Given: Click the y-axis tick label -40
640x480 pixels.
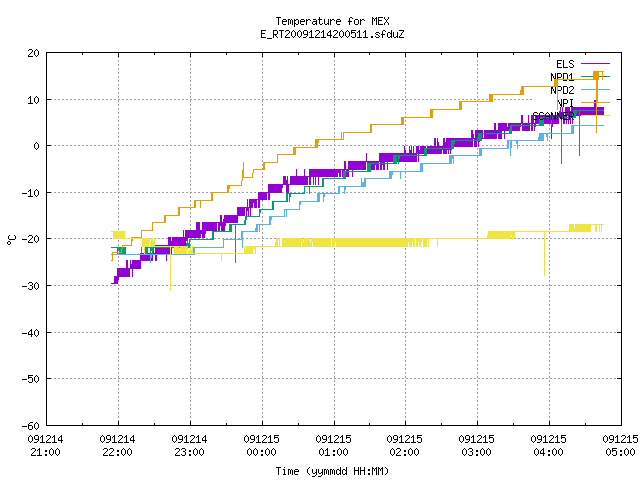Looking at the screenshot, I should click(x=31, y=333).
